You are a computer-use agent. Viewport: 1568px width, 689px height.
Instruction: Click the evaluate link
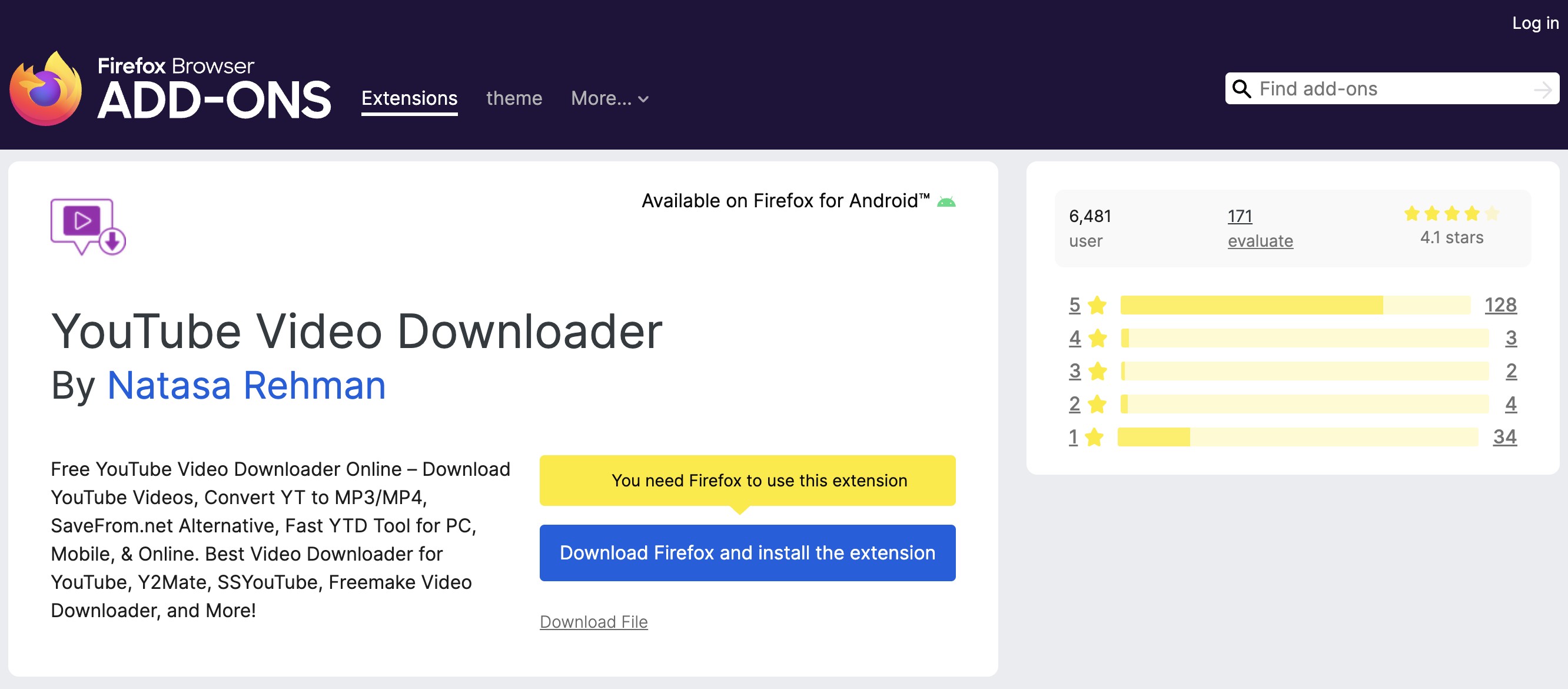click(1260, 241)
